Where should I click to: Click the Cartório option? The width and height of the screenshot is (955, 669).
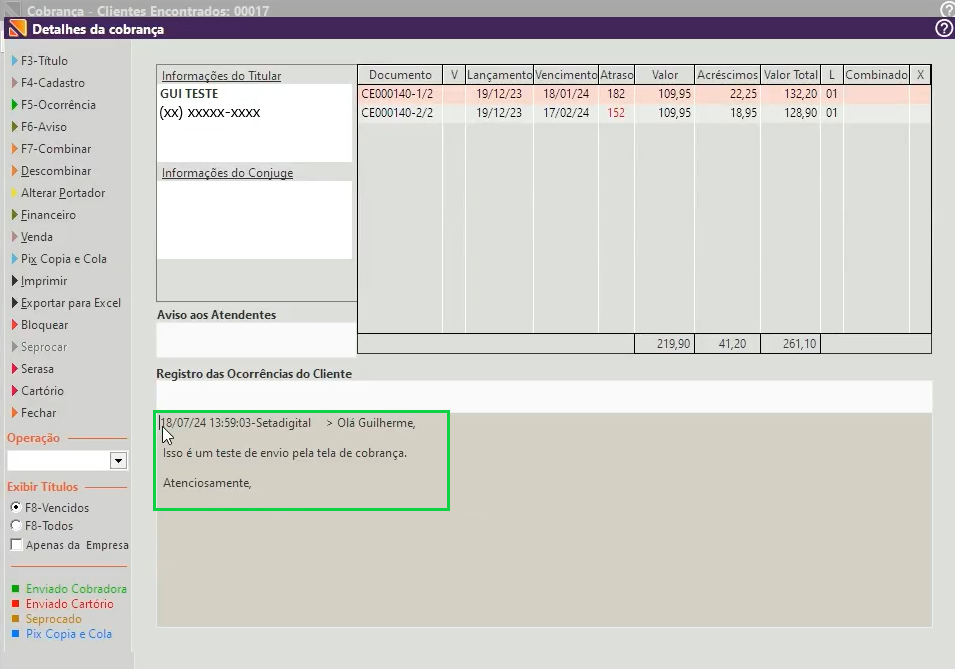click(42, 391)
